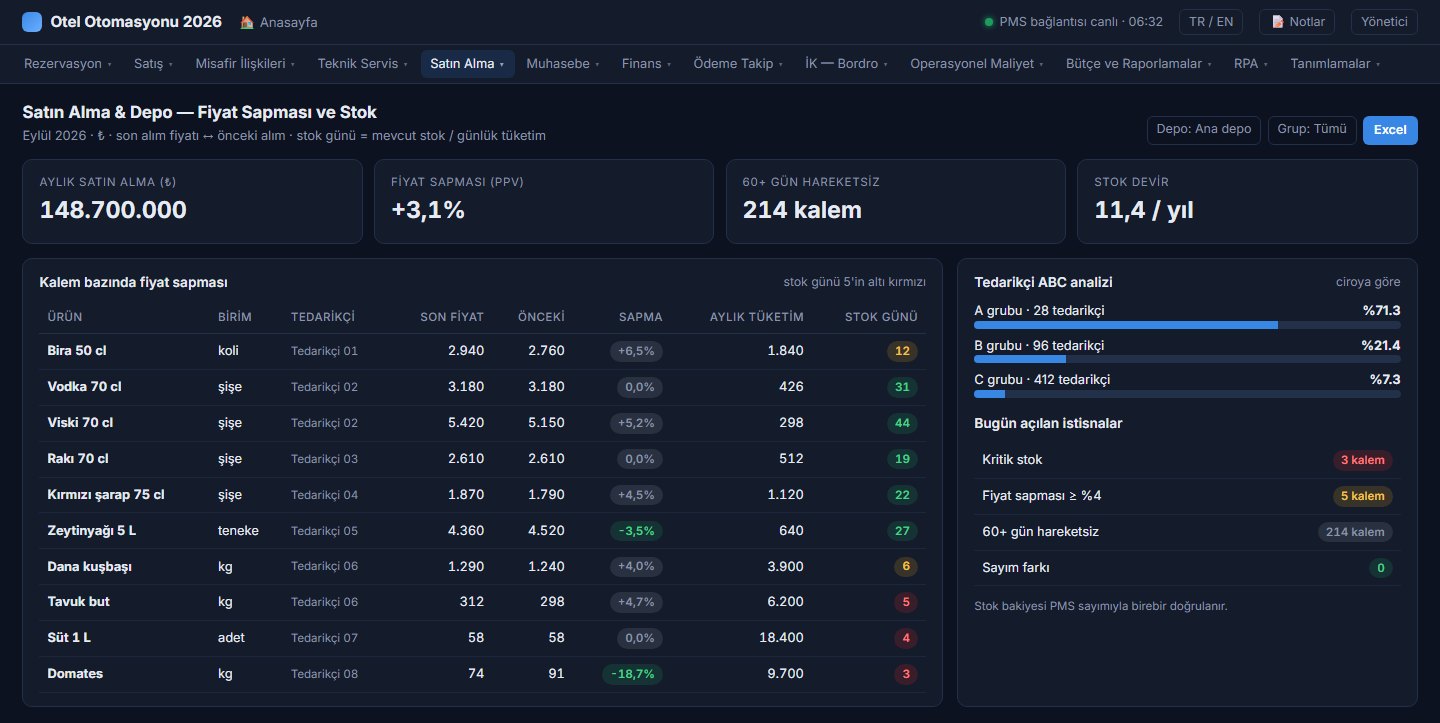Image resolution: width=1440 pixels, height=723 pixels.
Task: Open the Finans dropdown menu
Action: click(x=647, y=64)
